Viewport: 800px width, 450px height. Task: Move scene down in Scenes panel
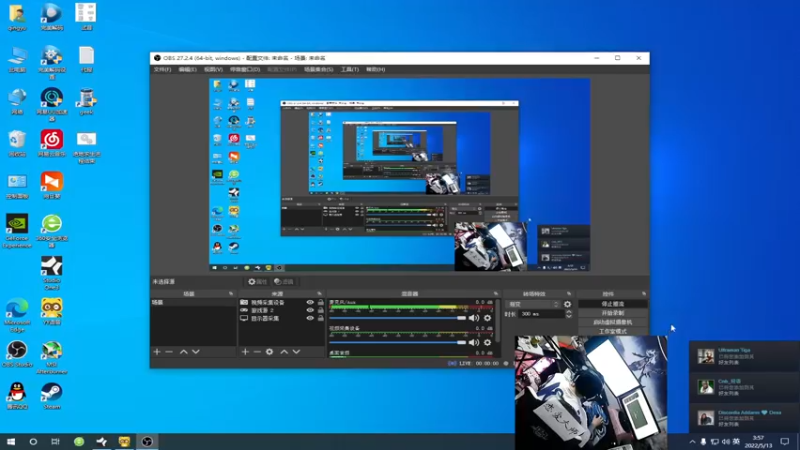pos(195,352)
